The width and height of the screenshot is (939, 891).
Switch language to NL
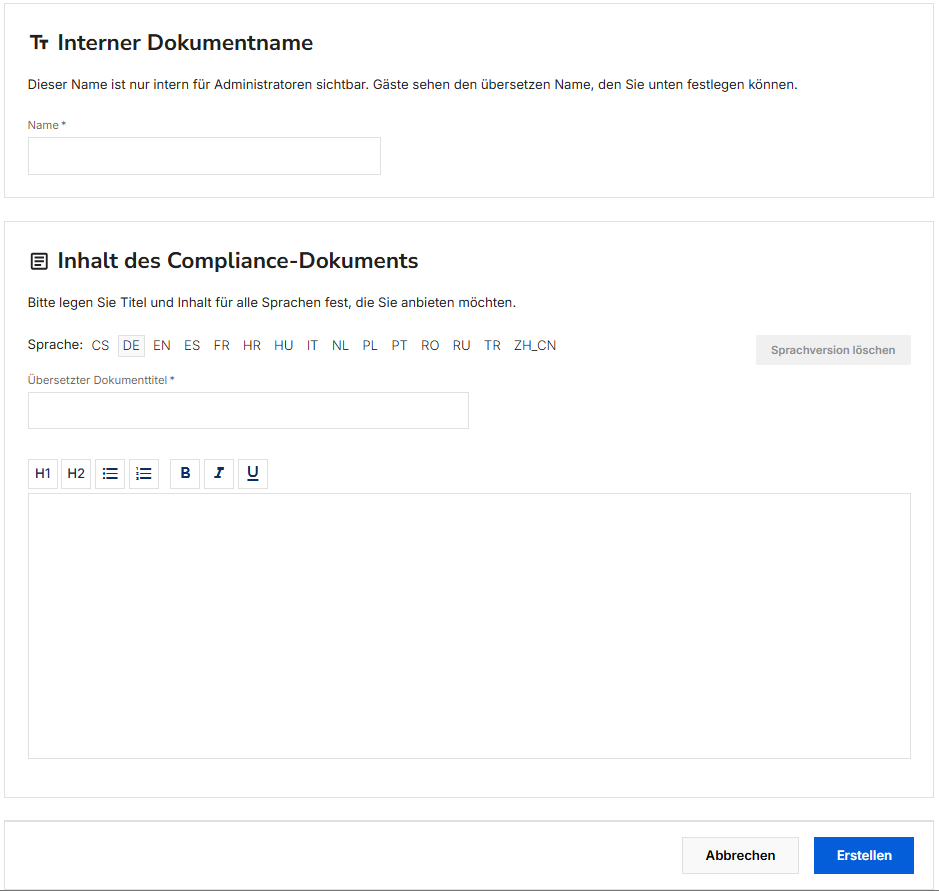click(340, 346)
